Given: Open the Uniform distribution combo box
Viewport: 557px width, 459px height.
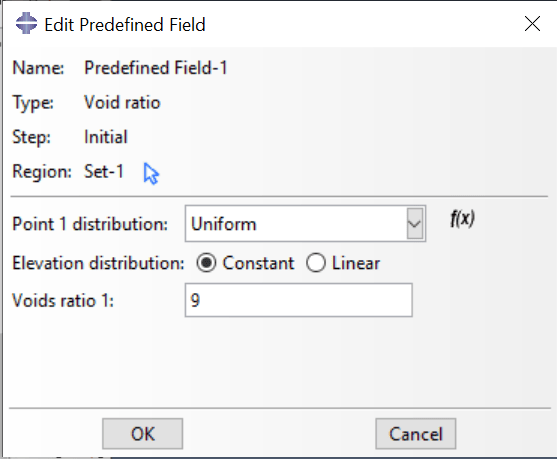Looking at the screenshot, I should pos(305,224).
